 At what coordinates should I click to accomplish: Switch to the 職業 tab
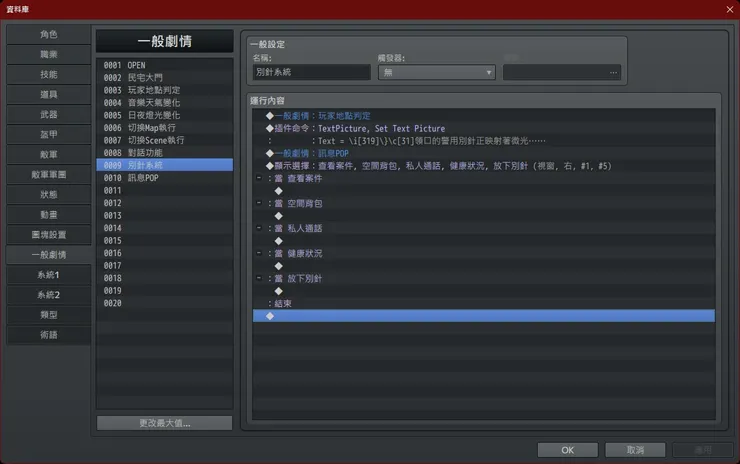click(x=49, y=54)
